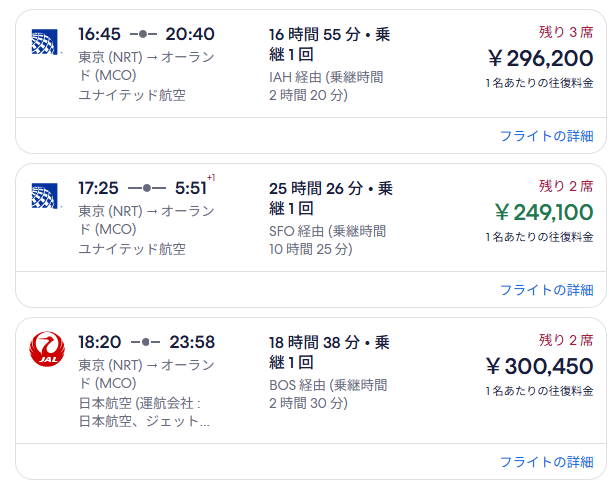Screen dimensions: 615x488
Task: Click the 18:20 – 23:58 flight times
Action: pyautogui.click(x=146, y=342)
